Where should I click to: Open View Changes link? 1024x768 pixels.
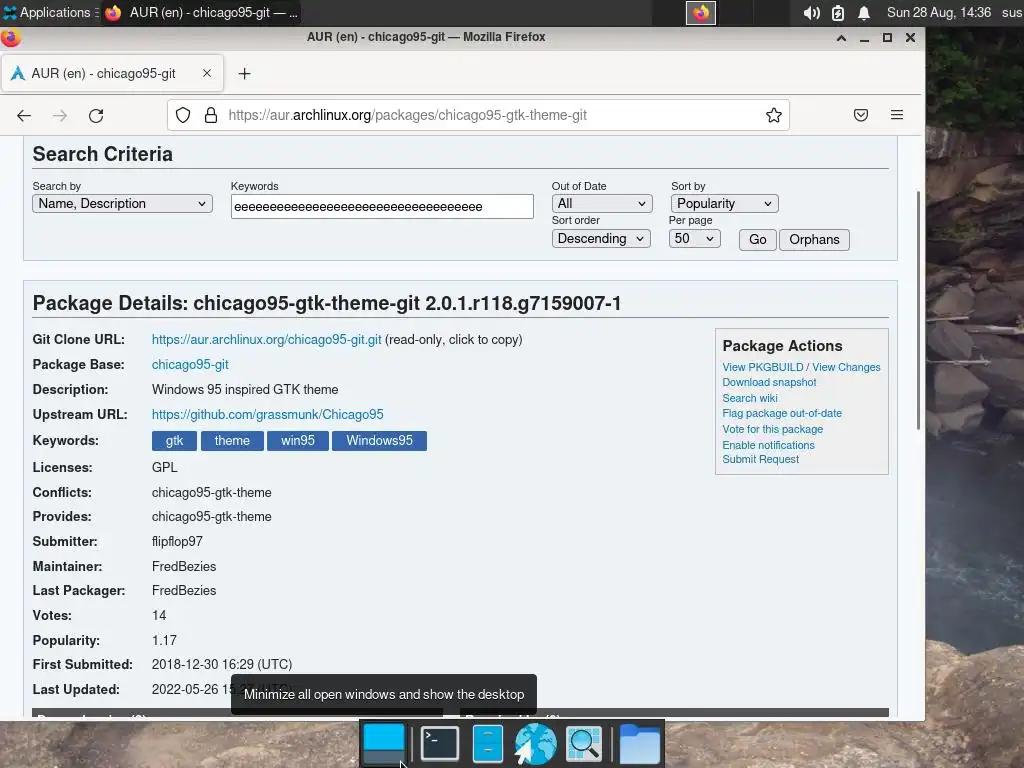point(846,367)
